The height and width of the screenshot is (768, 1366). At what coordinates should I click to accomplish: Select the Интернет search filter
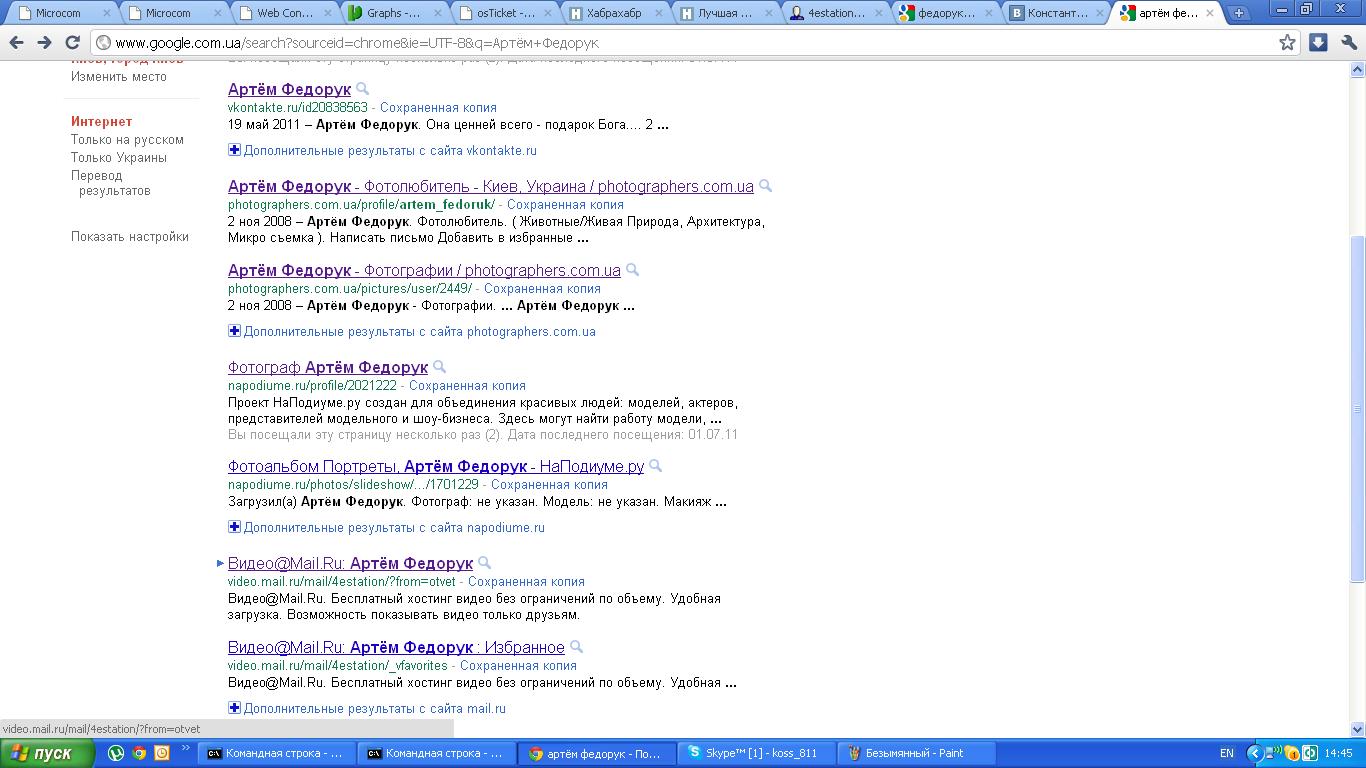click(x=101, y=121)
